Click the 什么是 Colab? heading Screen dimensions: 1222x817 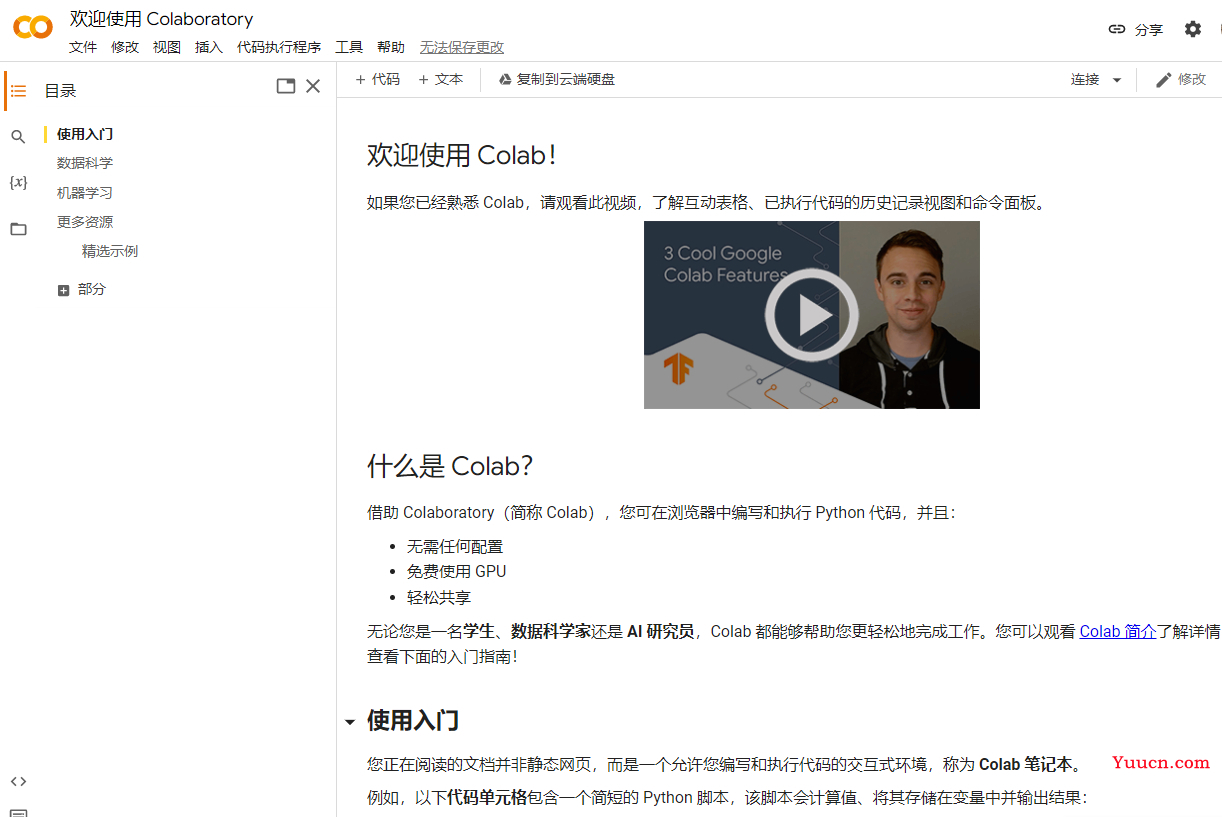pos(450,466)
